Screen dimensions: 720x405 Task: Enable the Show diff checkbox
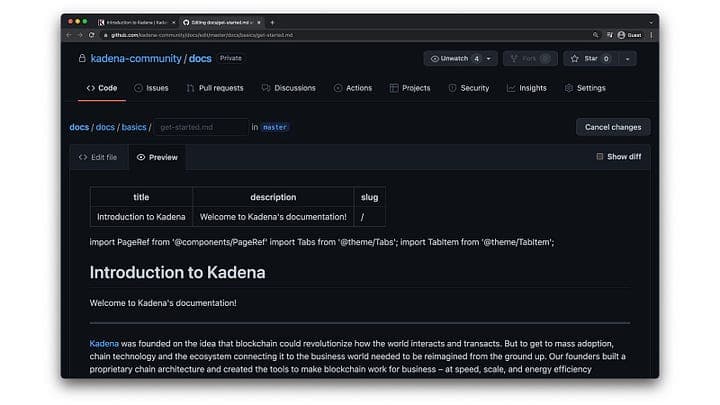[x=599, y=157]
